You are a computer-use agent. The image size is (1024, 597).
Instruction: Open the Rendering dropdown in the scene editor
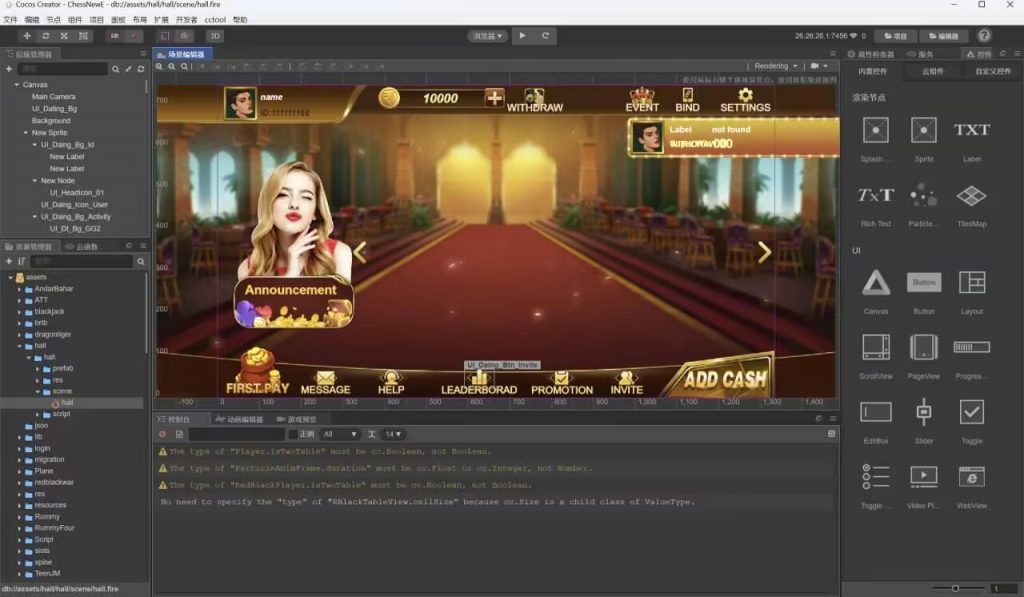point(775,66)
